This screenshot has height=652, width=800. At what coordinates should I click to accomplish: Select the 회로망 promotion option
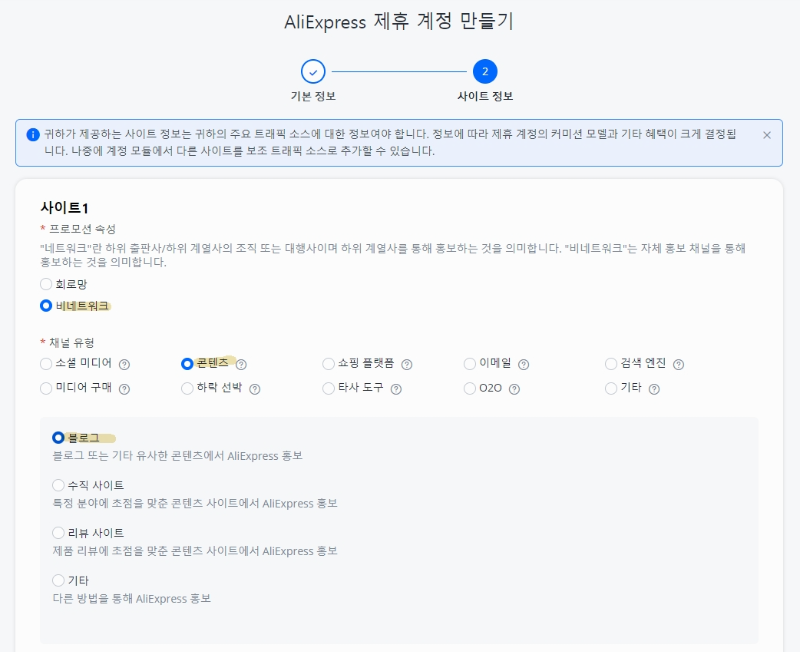point(45,284)
